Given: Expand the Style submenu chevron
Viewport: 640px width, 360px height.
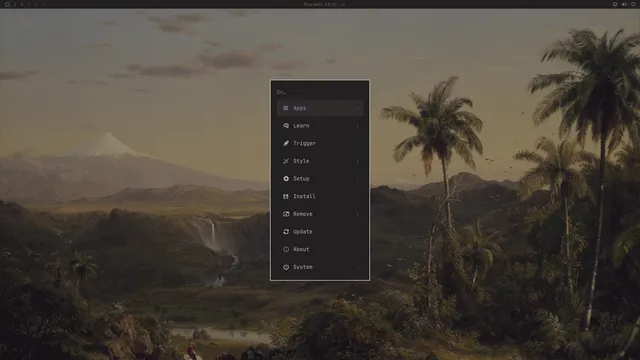Looking at the screenshot, I should [x=358, y=161].
